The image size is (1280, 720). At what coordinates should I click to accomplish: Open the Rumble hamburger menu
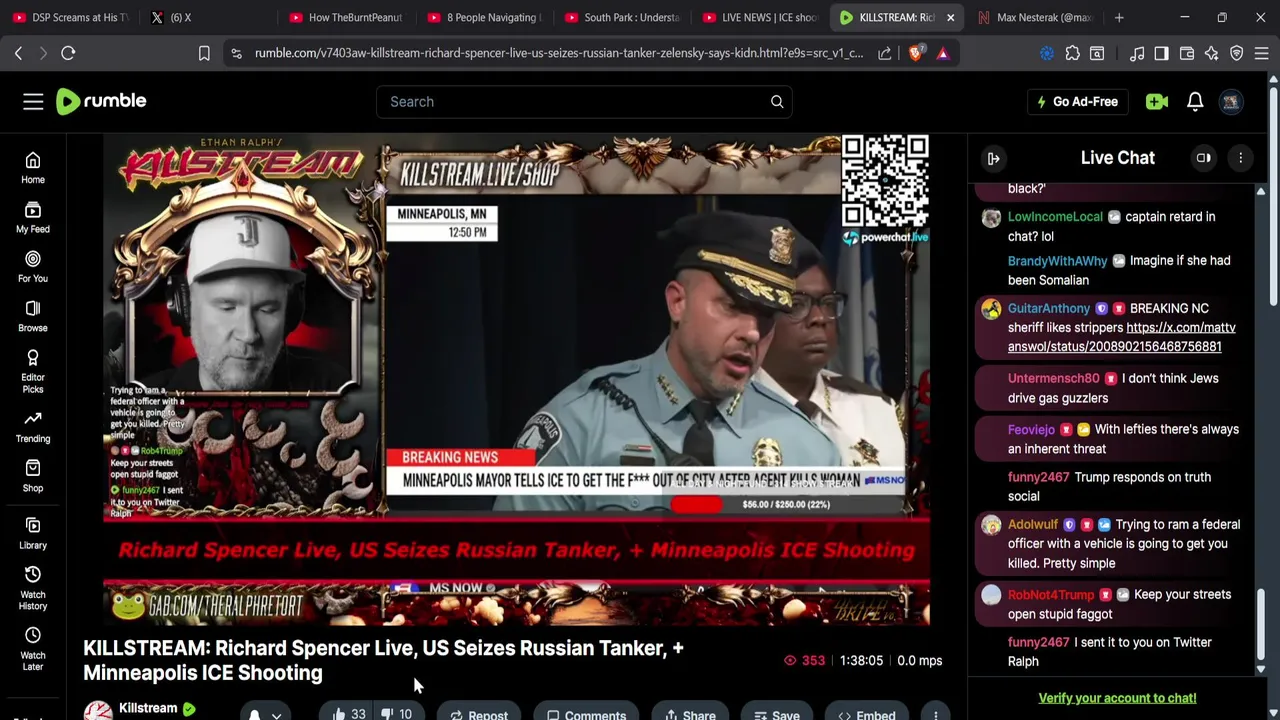33,101
